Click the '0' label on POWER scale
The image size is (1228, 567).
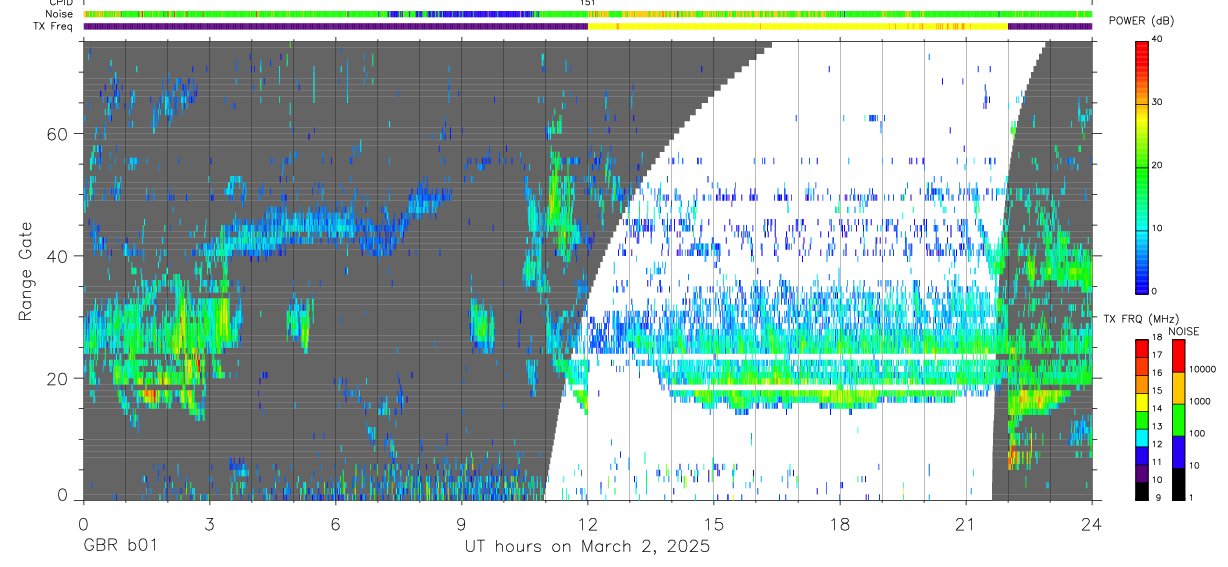click(1155, 291)
